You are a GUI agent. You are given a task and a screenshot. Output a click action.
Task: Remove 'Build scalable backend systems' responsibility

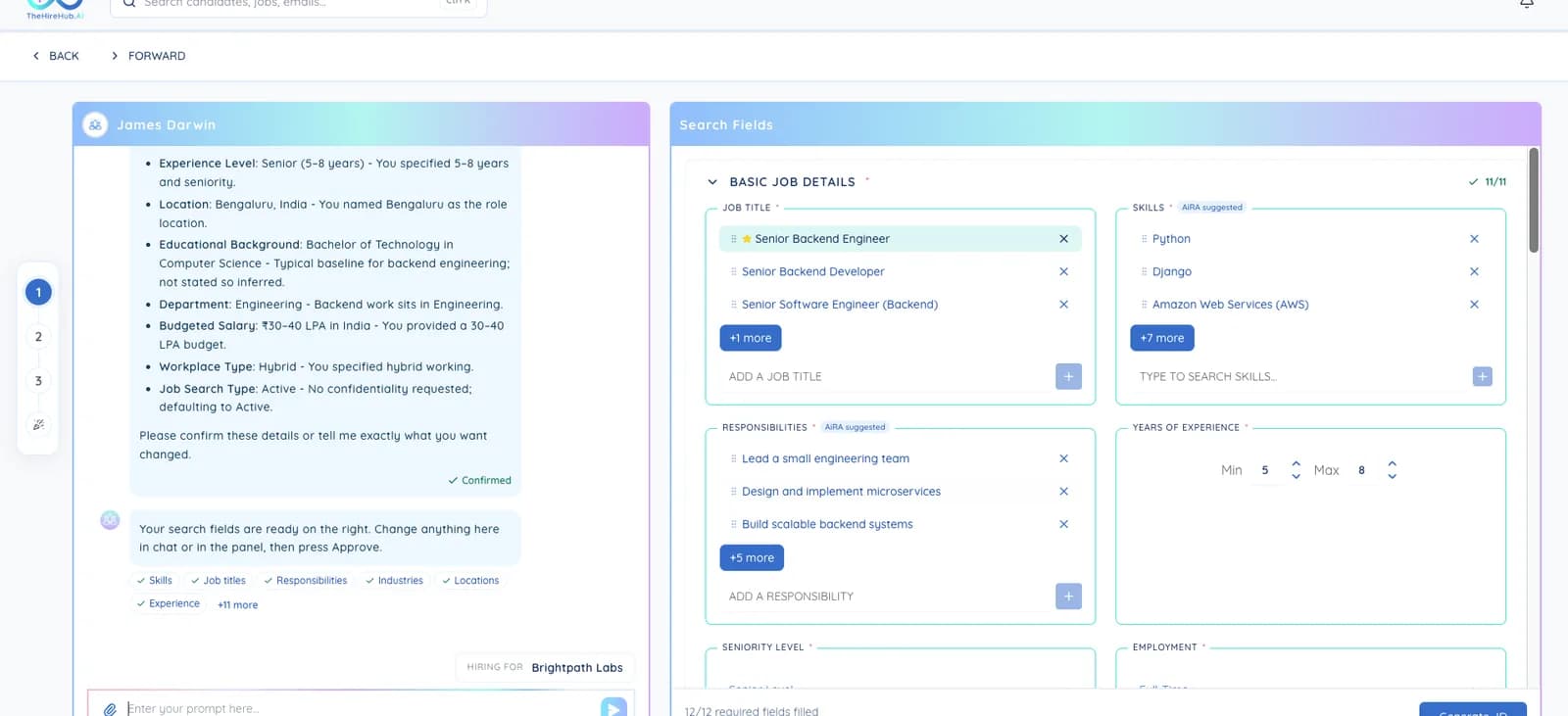1063,524
